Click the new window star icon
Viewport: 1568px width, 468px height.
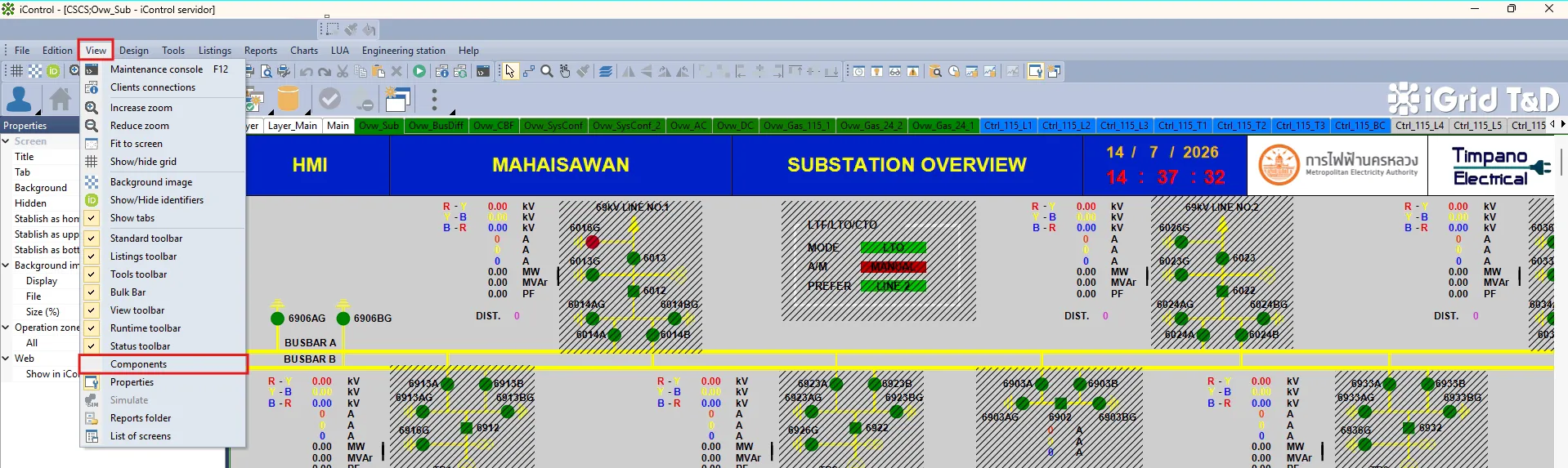[x=398, y=100]
